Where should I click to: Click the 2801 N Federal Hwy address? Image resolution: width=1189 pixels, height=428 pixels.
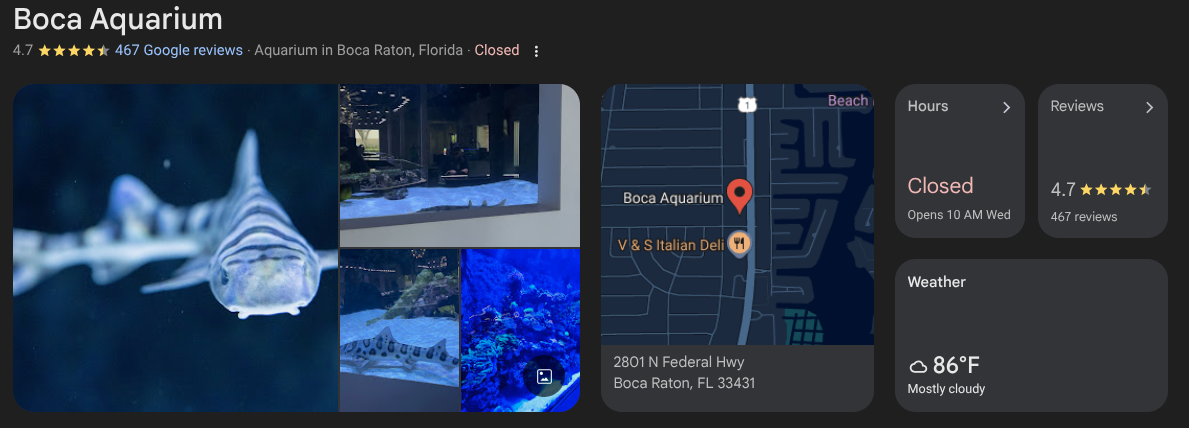[x=679, y=363]
